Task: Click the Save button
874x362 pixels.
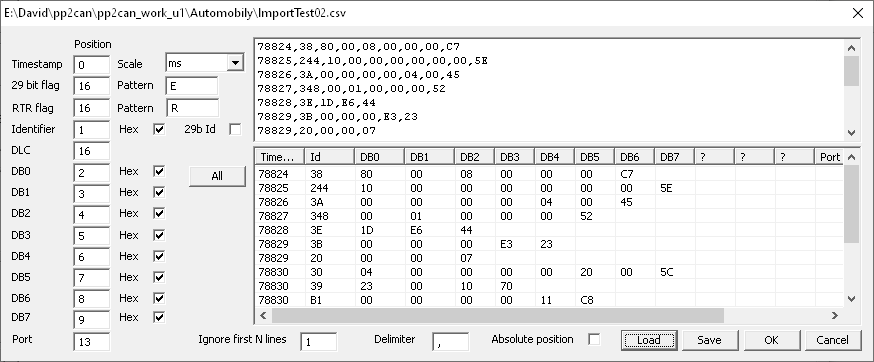Action: [x=710, y=340]
